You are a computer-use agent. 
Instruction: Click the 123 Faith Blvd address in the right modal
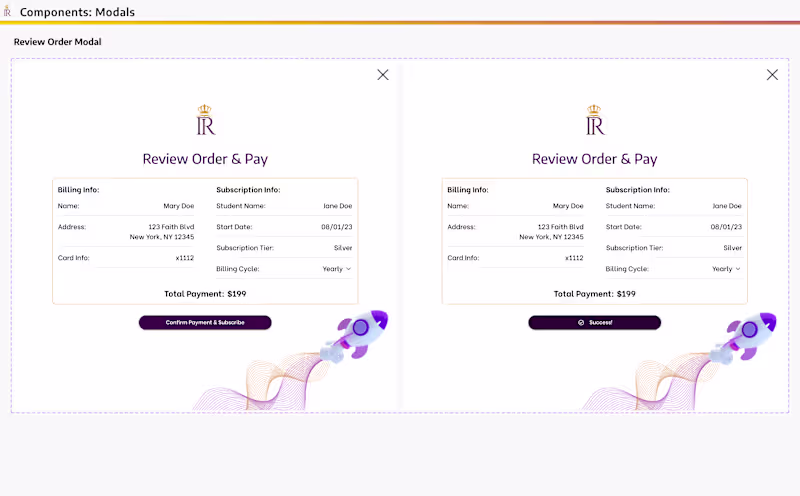click(x=561, y=227)
